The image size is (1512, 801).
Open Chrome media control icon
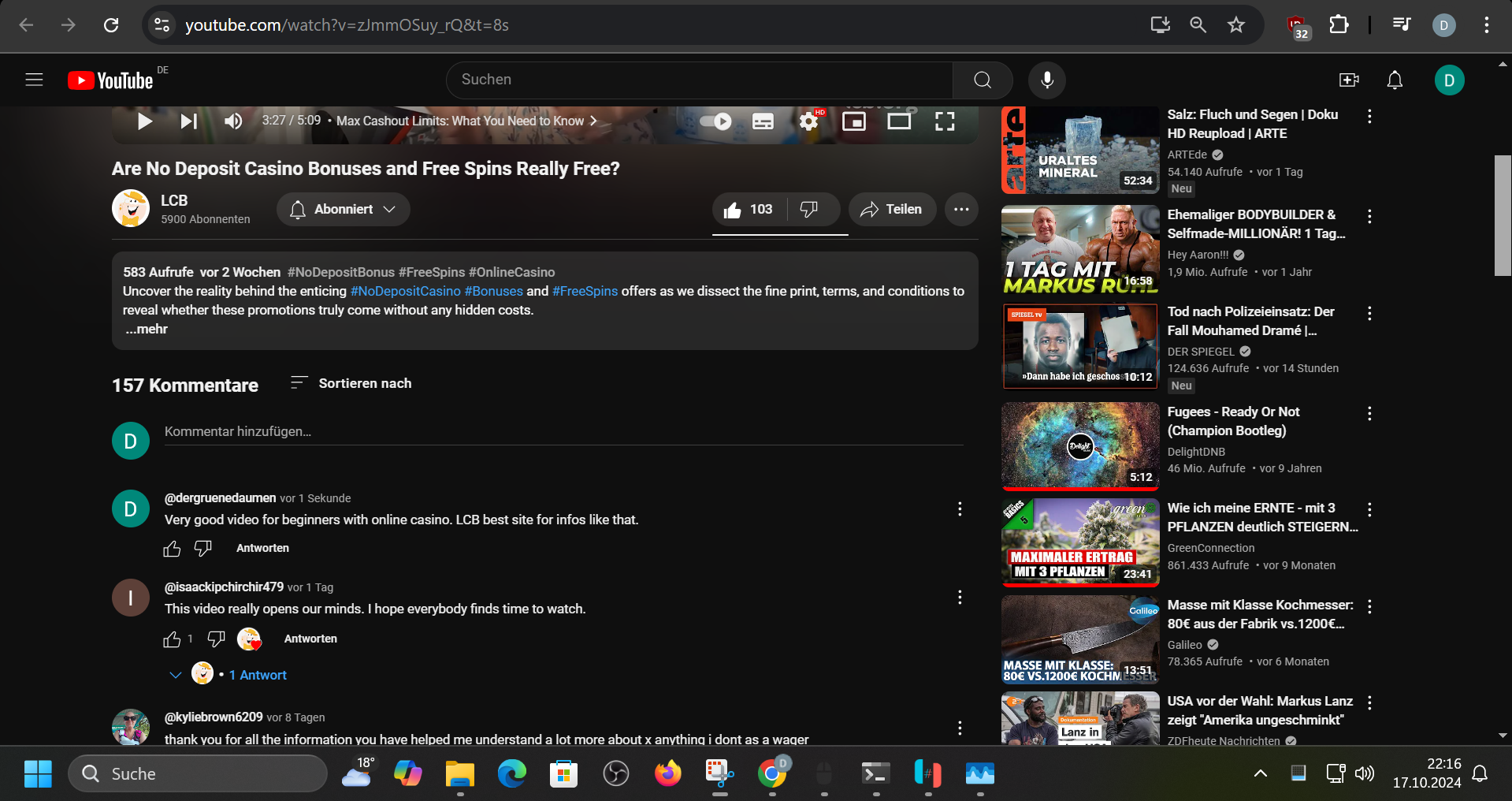tap(1402, 25)
